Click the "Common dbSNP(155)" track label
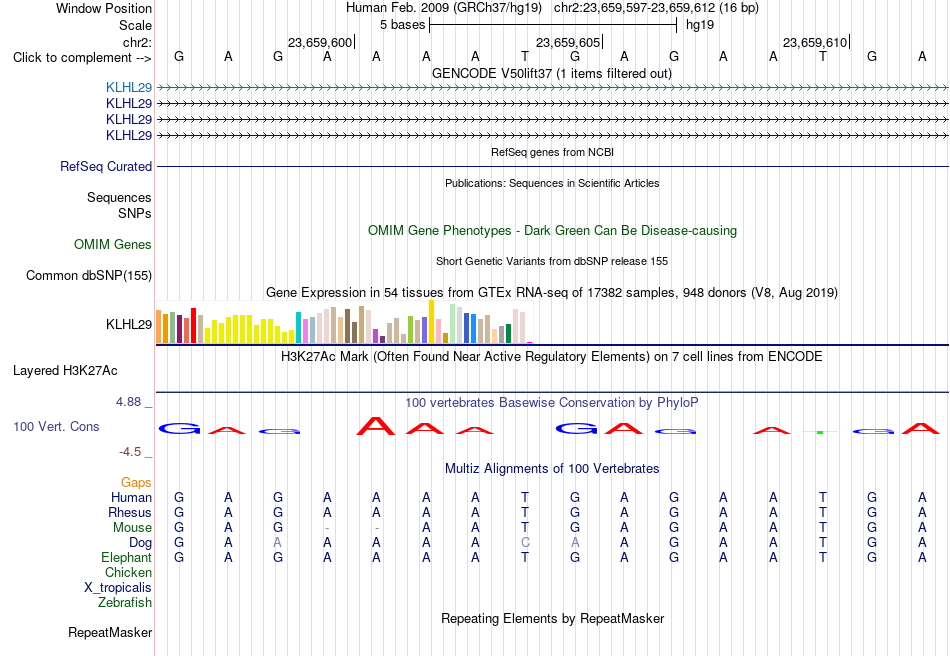 point(88,276)
